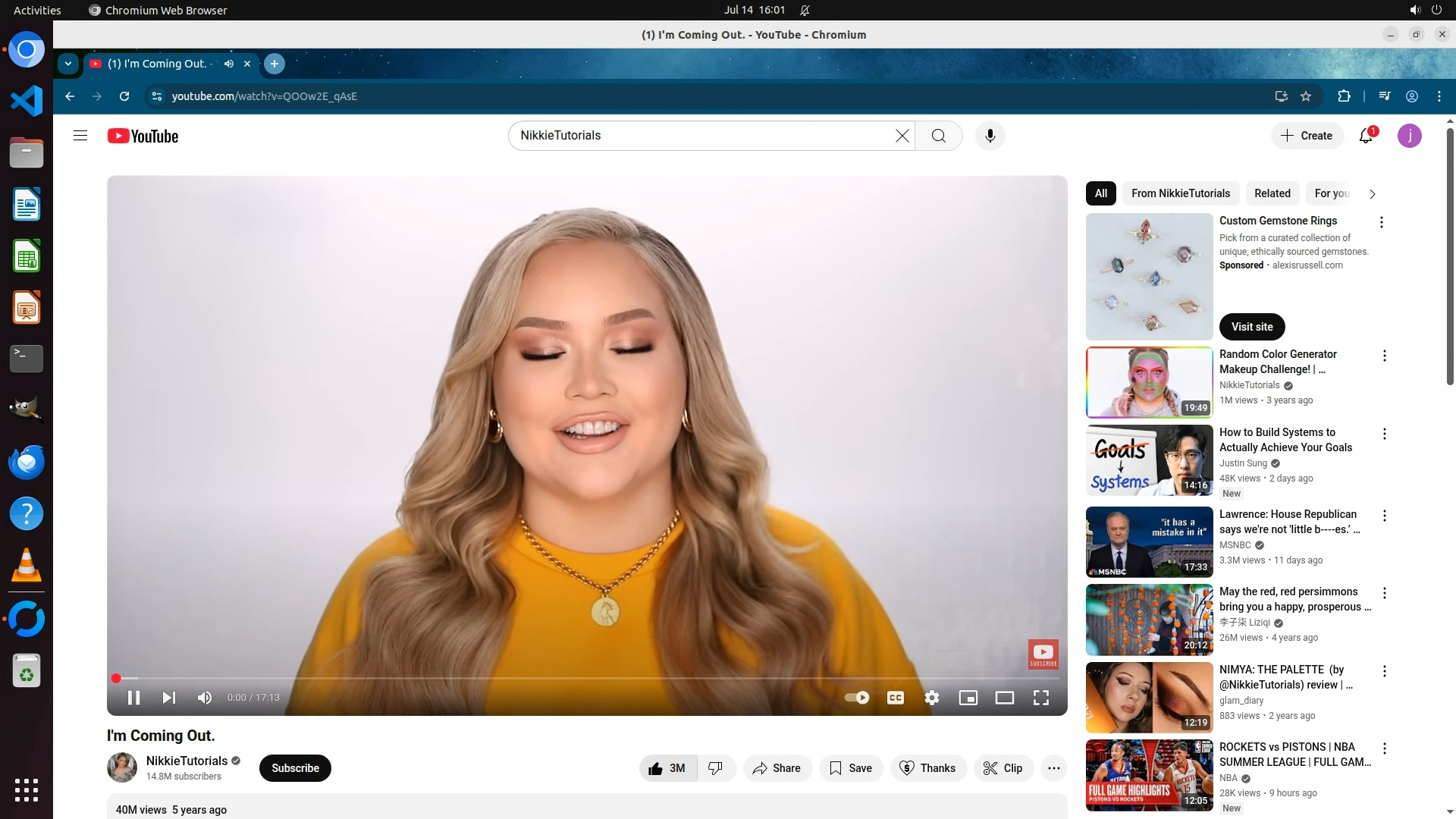1456x819 pixels.
Task: Expand filter chips with right chevron
Action: pyautogui.click(x=1372, y=194)
